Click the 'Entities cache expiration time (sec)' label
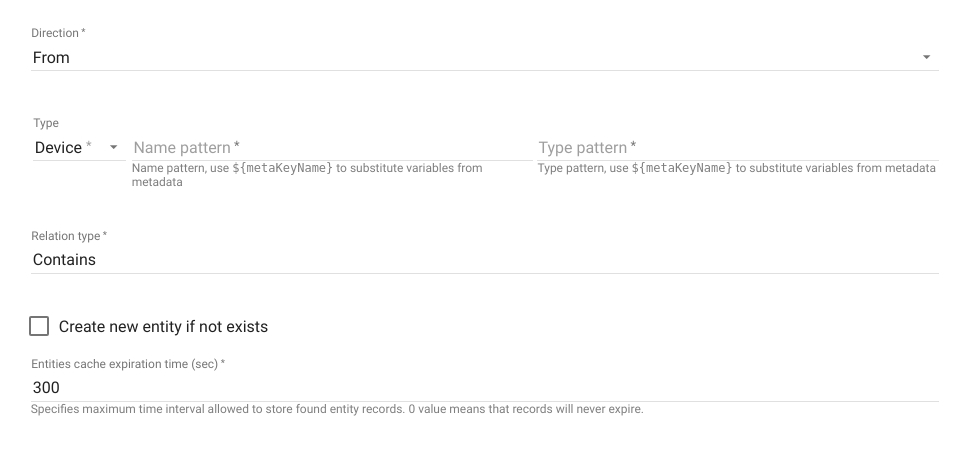This screenshot has width=970, height=450. tap(128, 362)
